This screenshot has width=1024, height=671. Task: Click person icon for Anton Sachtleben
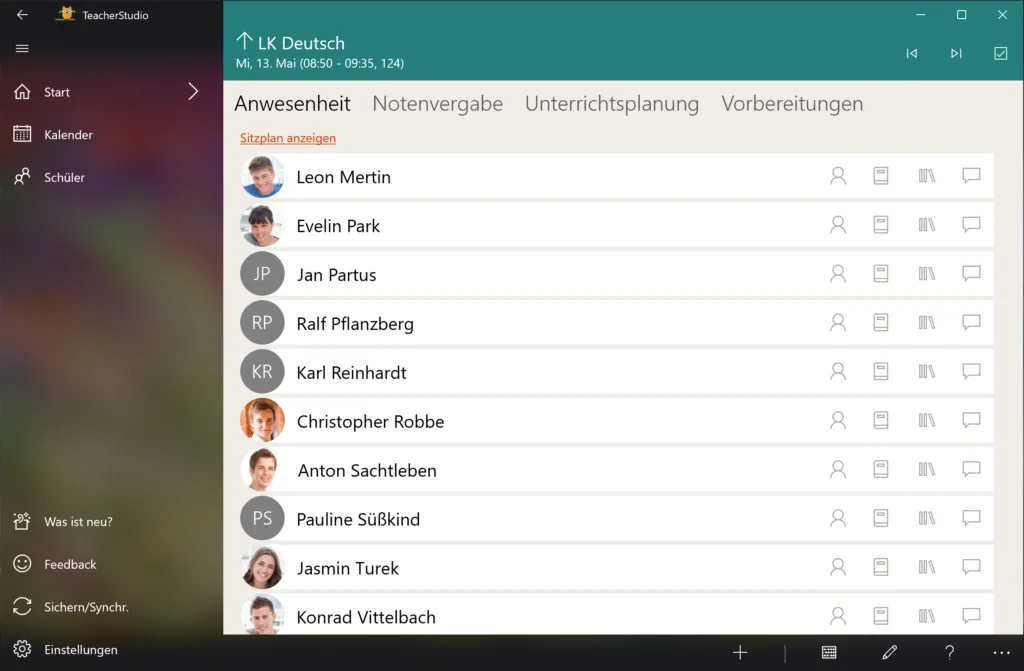838,469
